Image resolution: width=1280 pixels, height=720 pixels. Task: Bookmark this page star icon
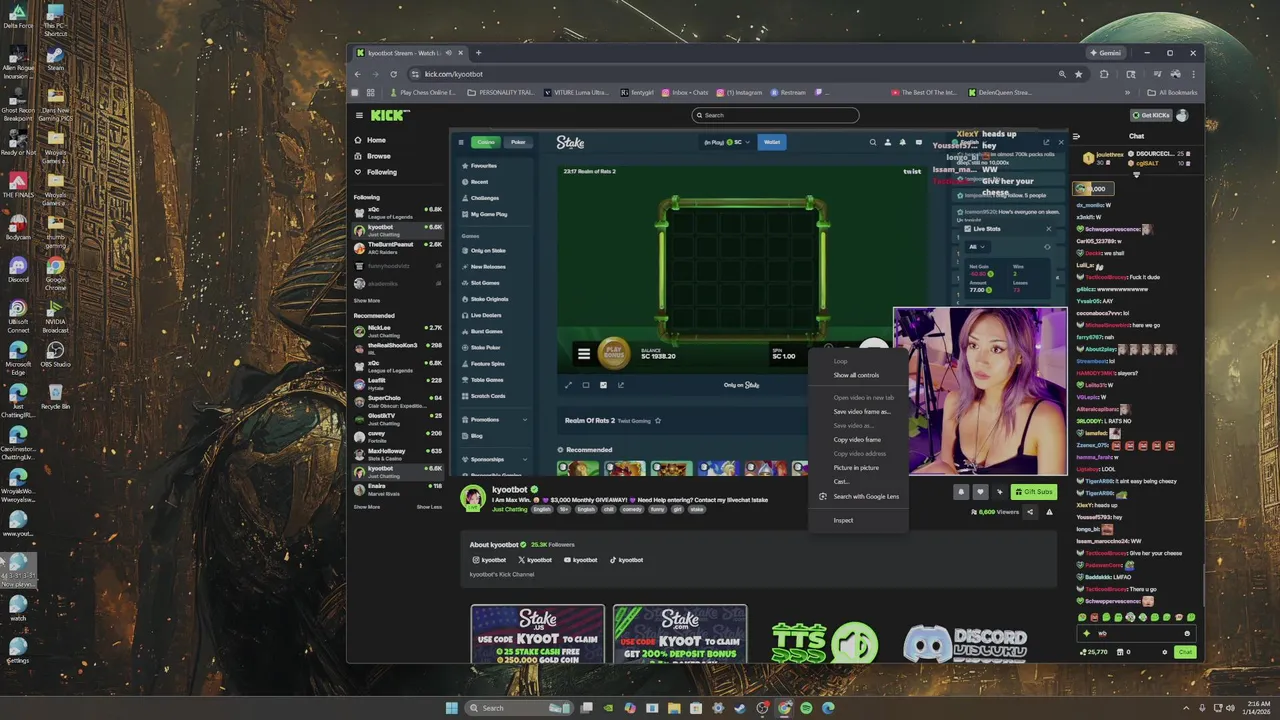1078,74
